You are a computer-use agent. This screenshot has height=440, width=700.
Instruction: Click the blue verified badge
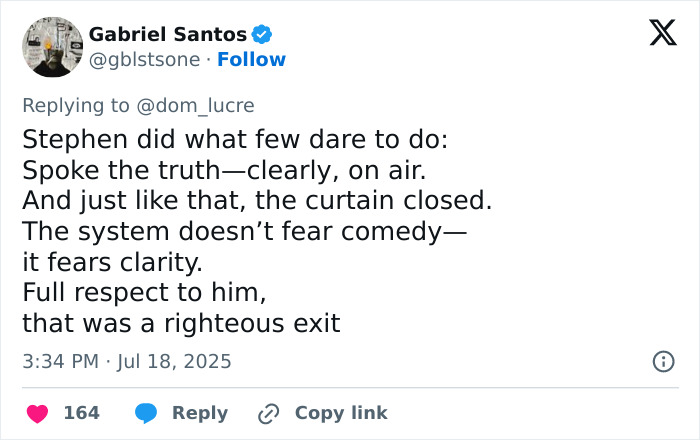tap(262, 35)
